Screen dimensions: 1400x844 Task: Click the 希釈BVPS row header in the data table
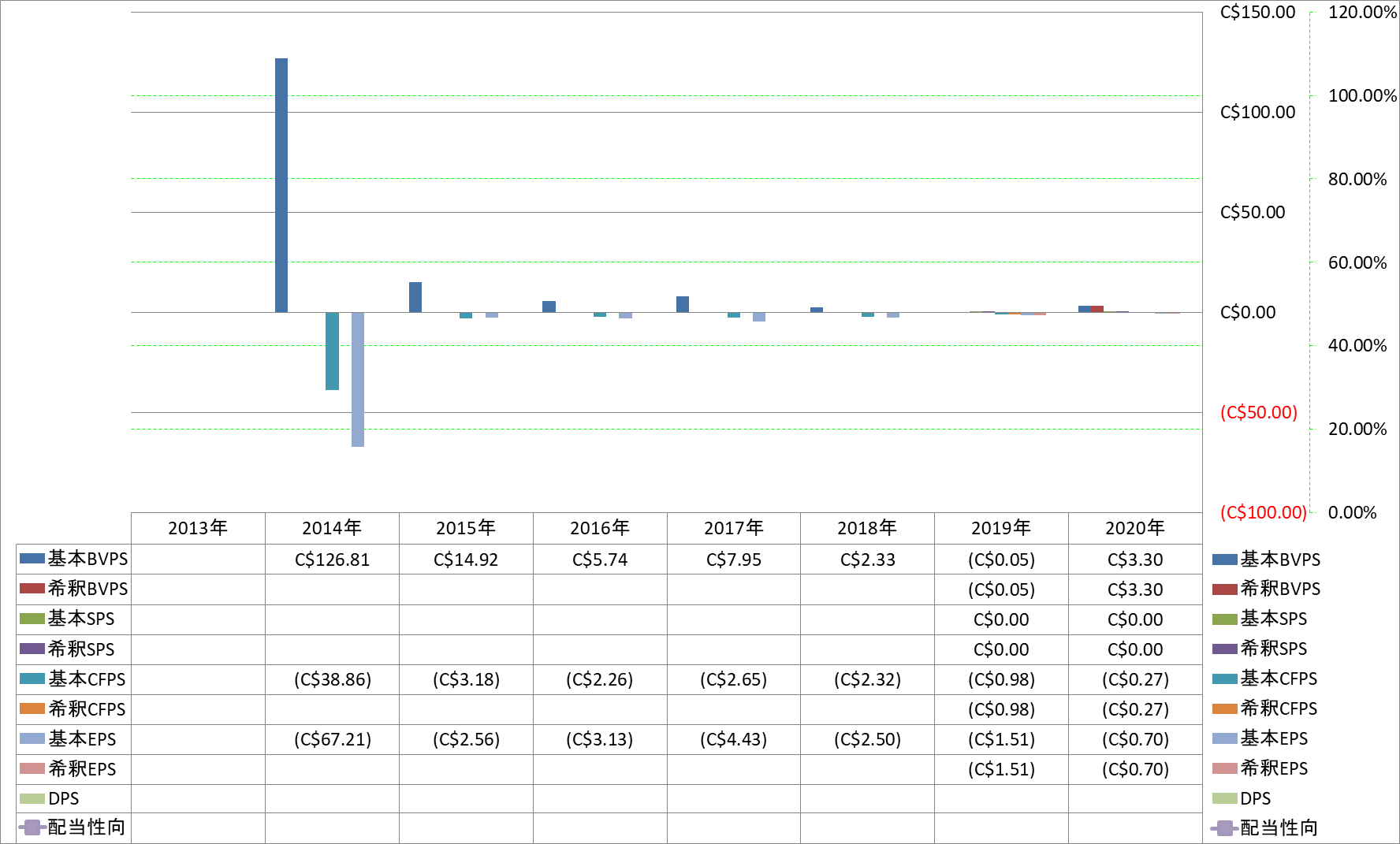pos(73,589)
